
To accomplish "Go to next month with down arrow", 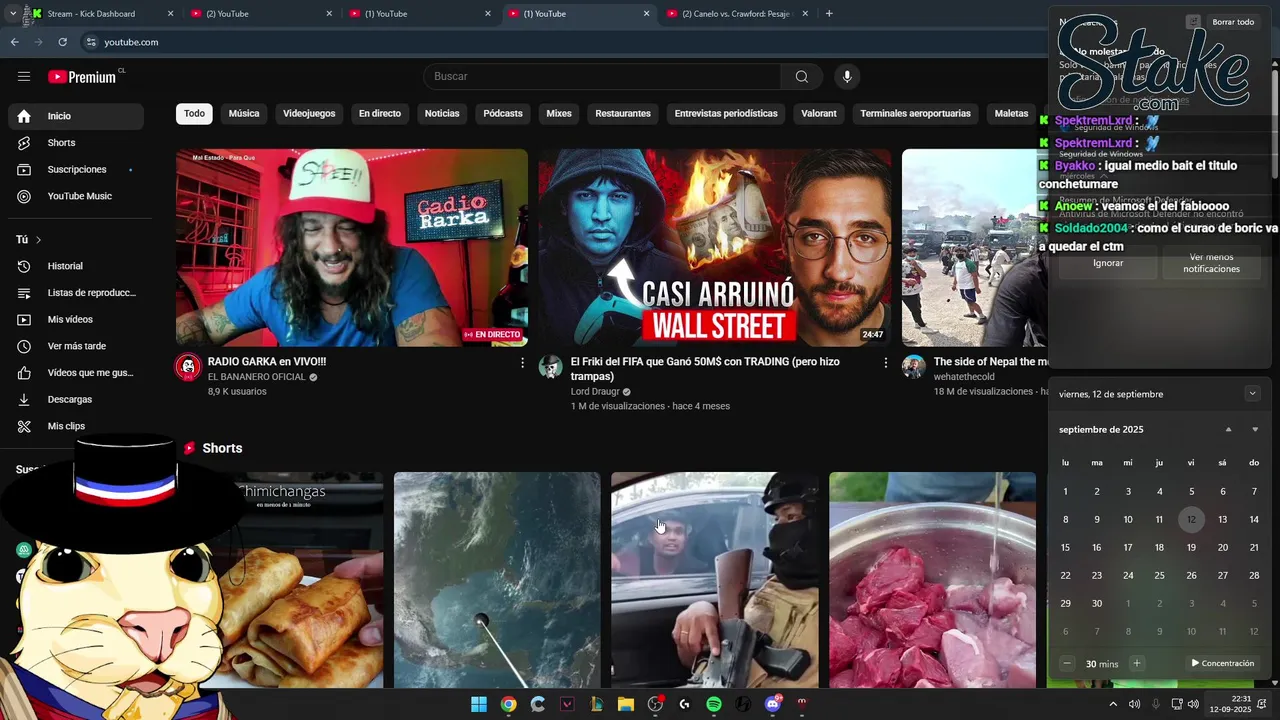I will pos(1255,429).
